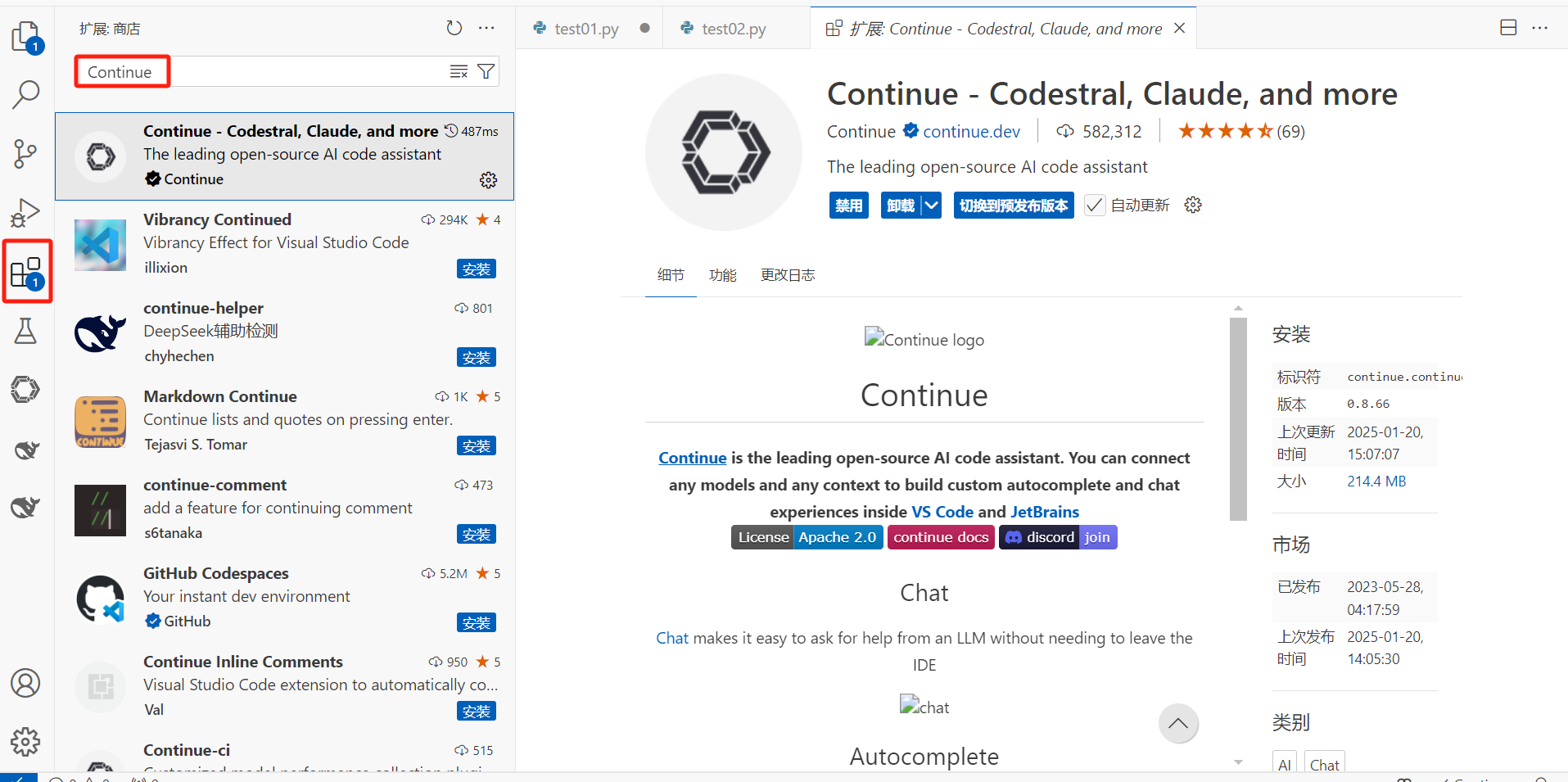The width and height of the screenshot is (1568, 782).
Task: Open Run and Debug view
Action: click(26, 213)
